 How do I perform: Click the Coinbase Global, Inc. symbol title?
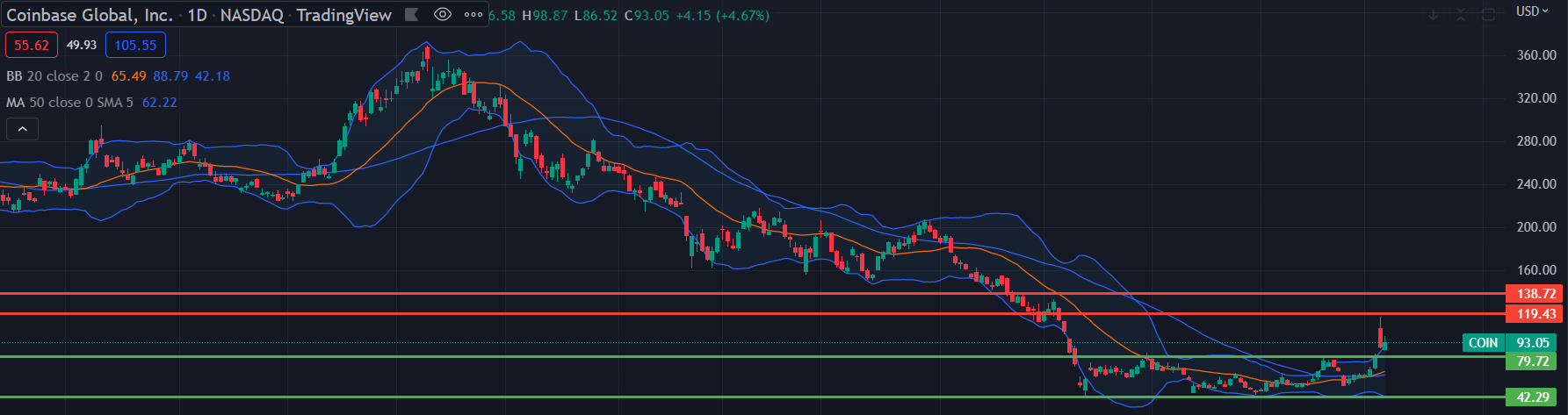pyautogui.click(x=89, y=16)
